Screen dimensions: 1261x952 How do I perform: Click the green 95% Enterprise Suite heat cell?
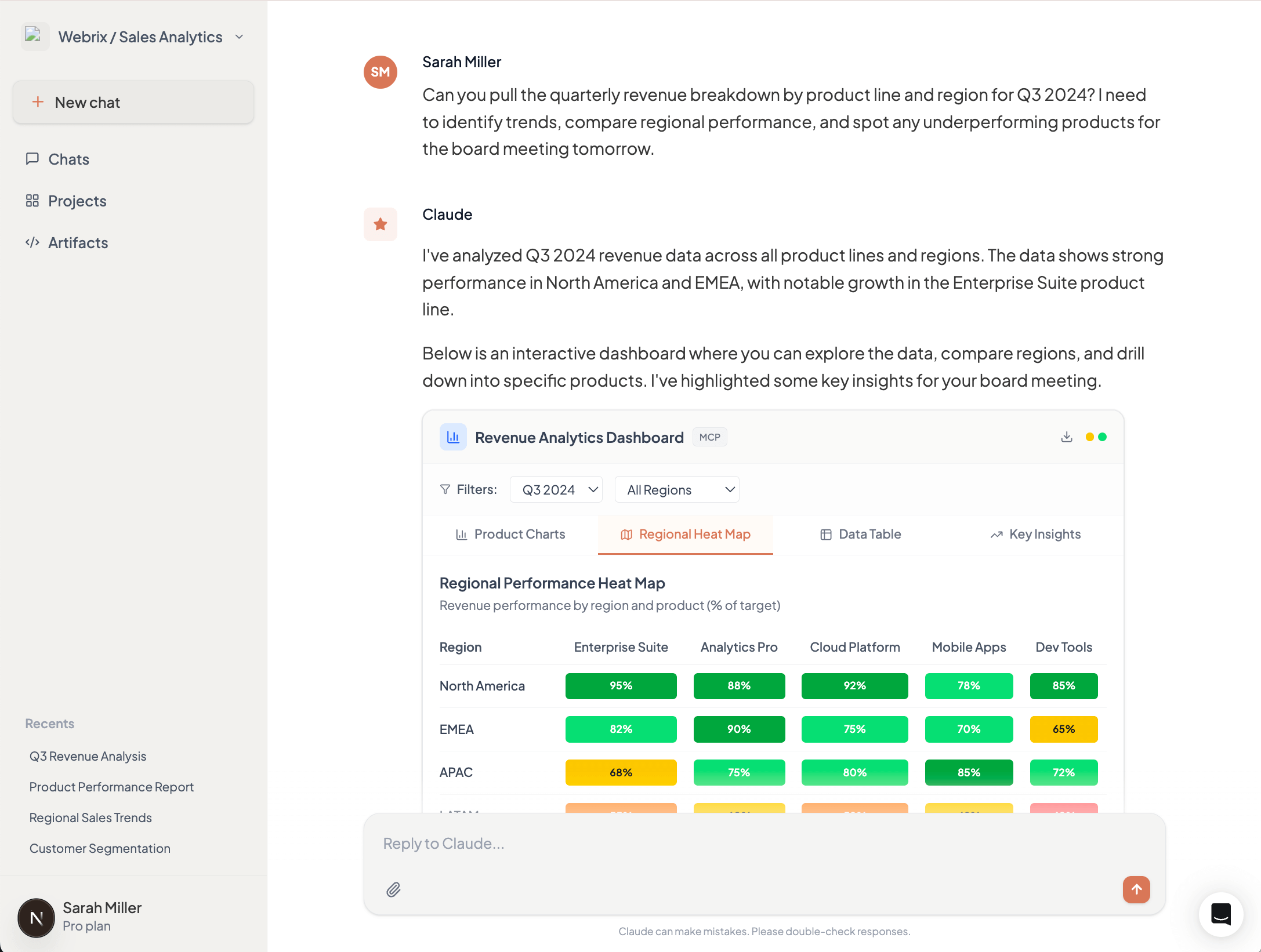coord(621,686)
